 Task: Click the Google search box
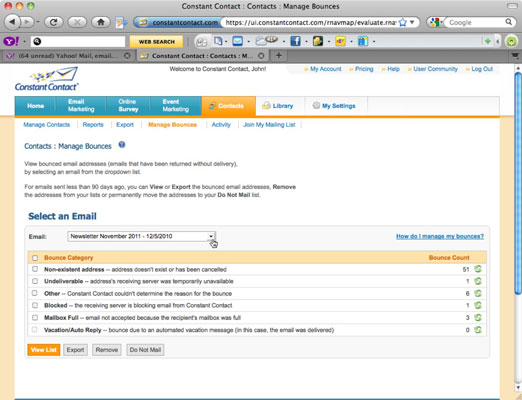pos(475,22)
